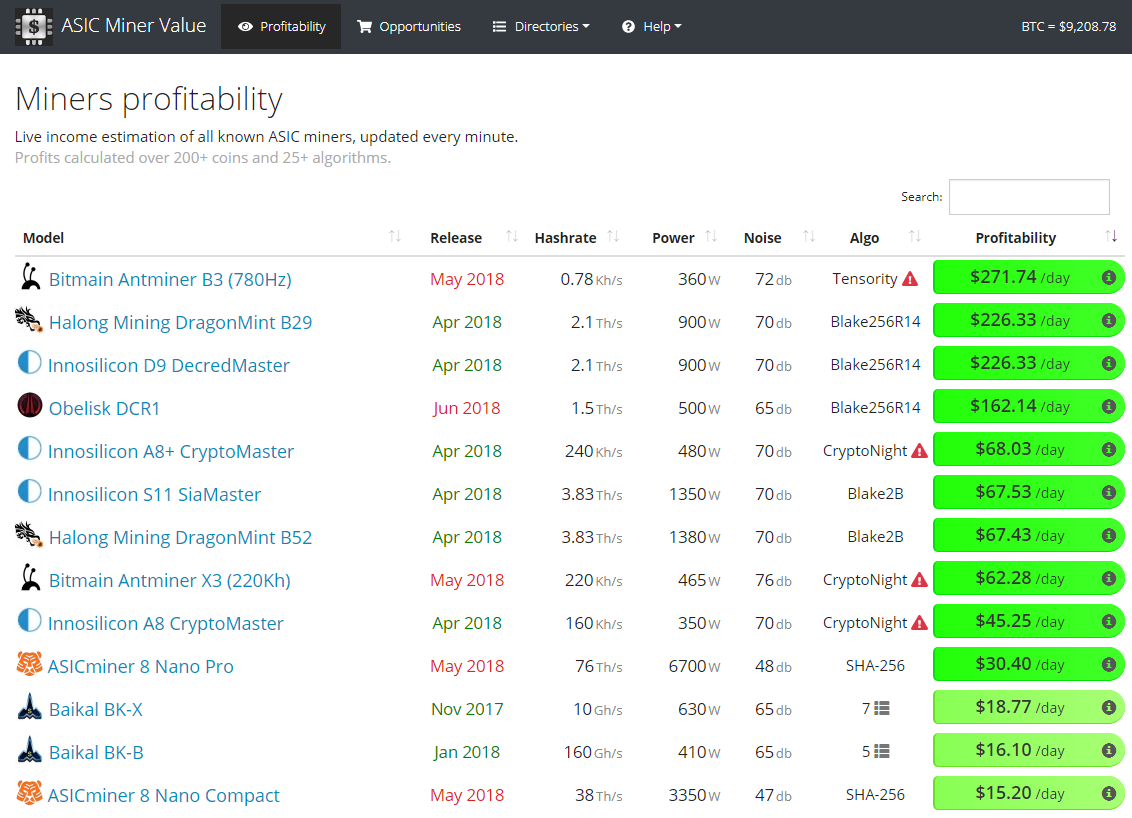
Task: Open Innosilicon D9 DecredMaster link
Action: (x=168, y=365)
